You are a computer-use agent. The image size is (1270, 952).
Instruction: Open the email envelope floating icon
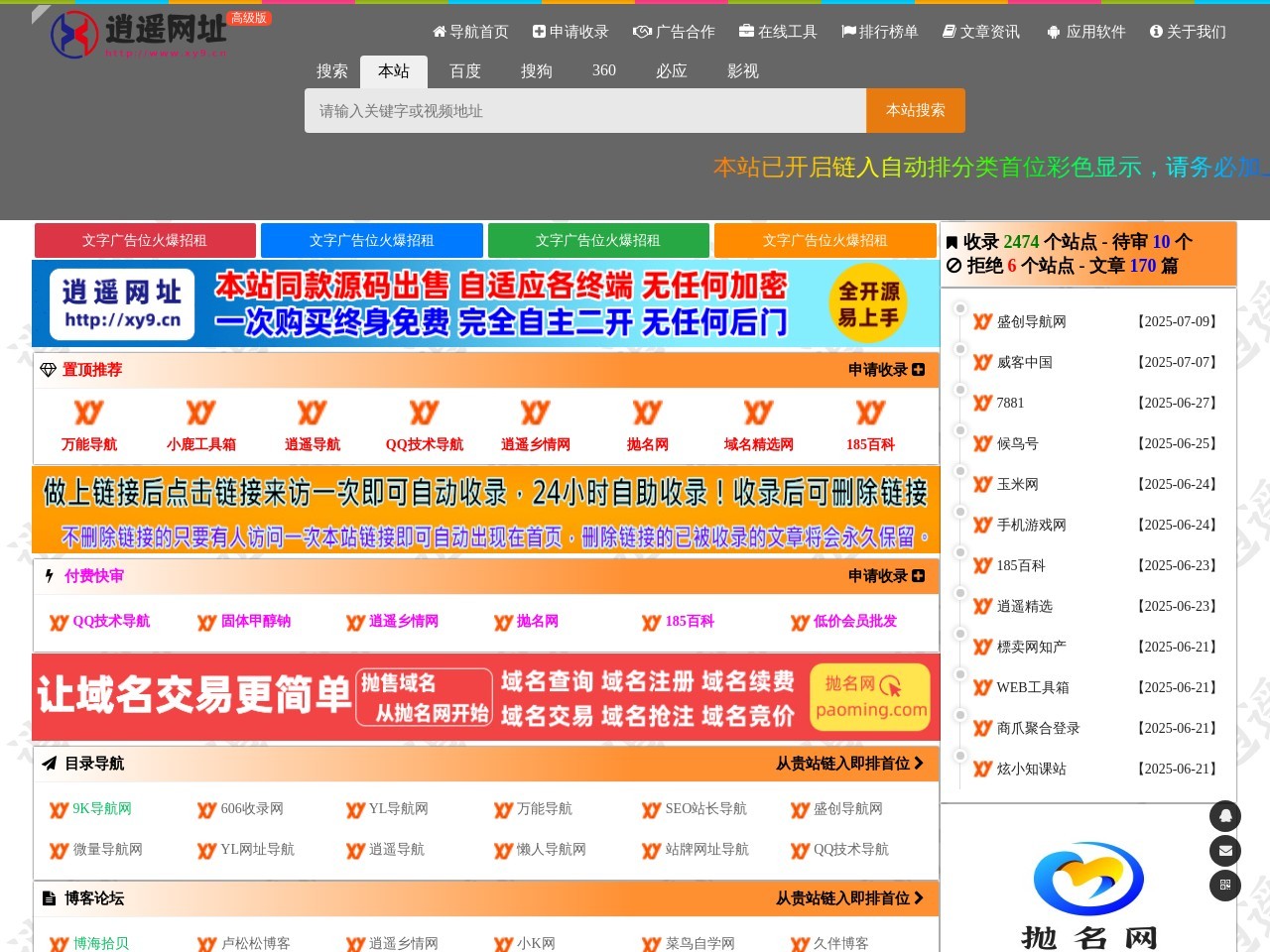(1224, 851)
